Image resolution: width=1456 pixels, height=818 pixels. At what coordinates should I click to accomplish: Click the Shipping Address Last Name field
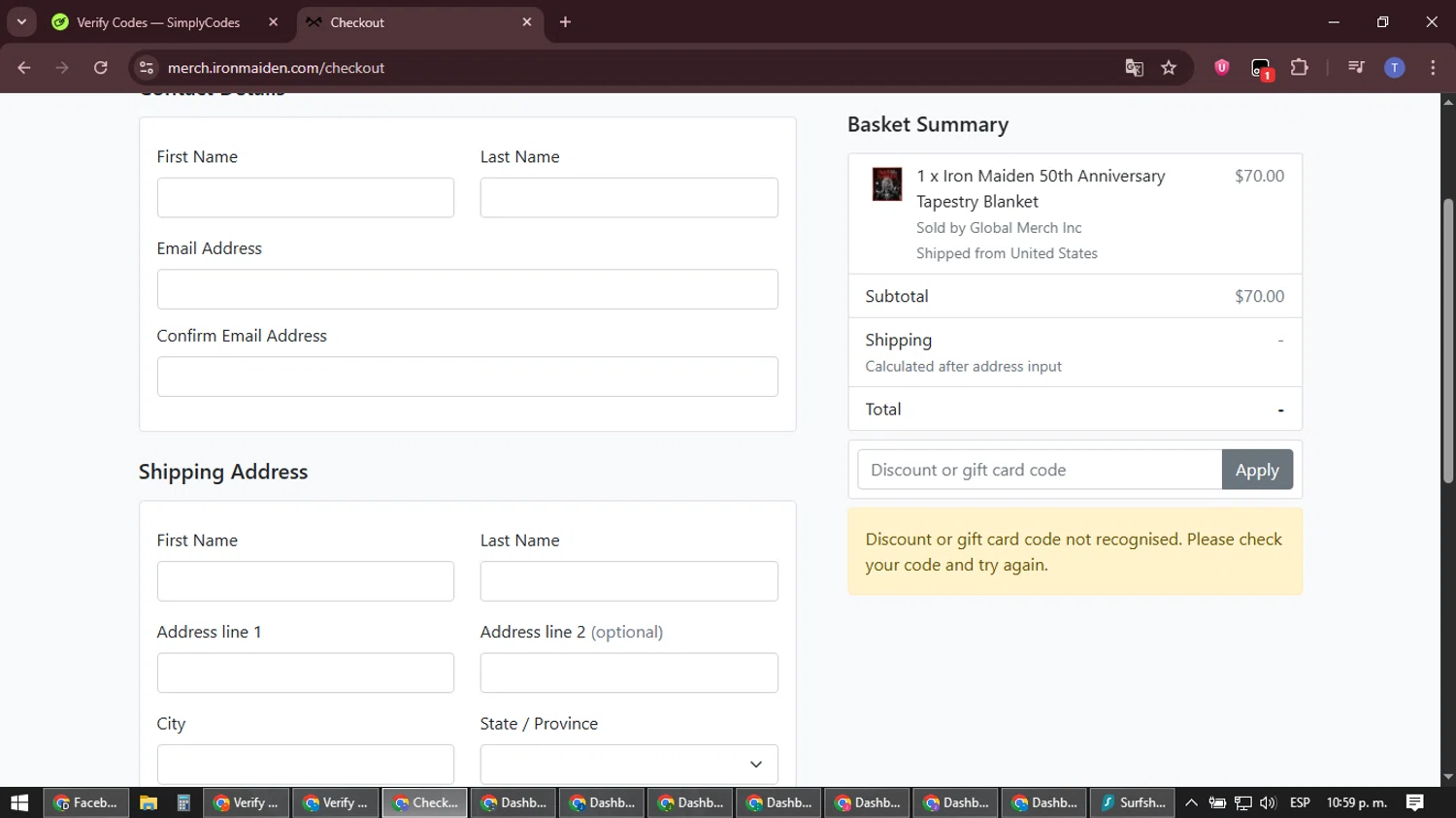[x=629, y=581]
